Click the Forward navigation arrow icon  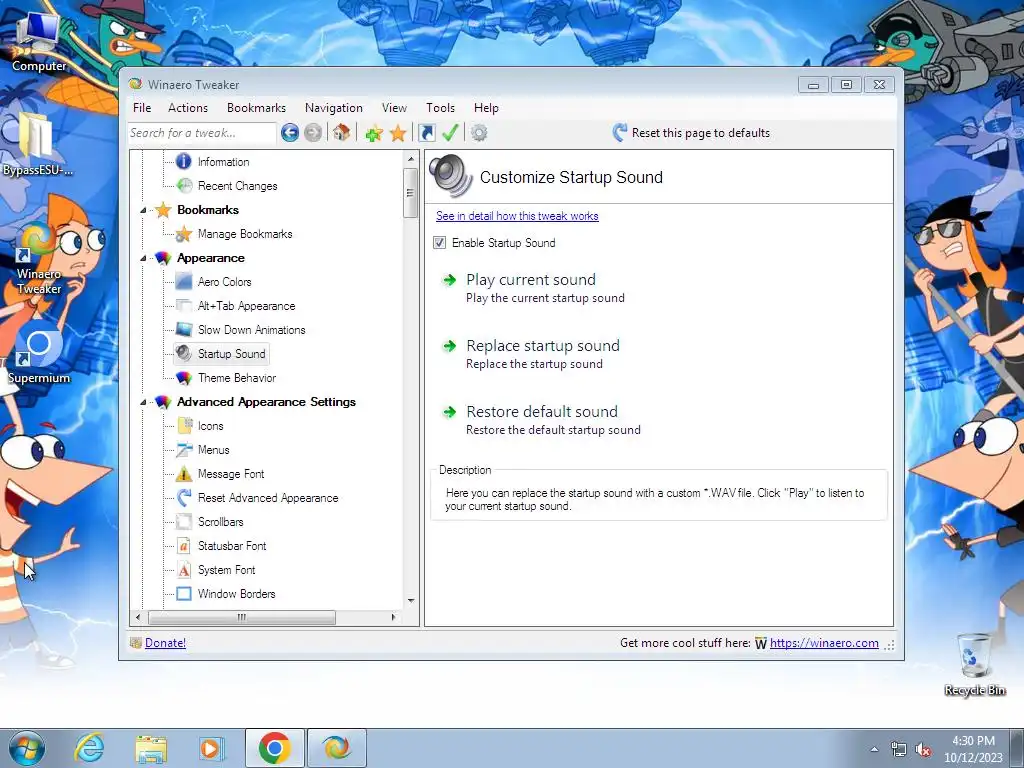coord(313,133)
